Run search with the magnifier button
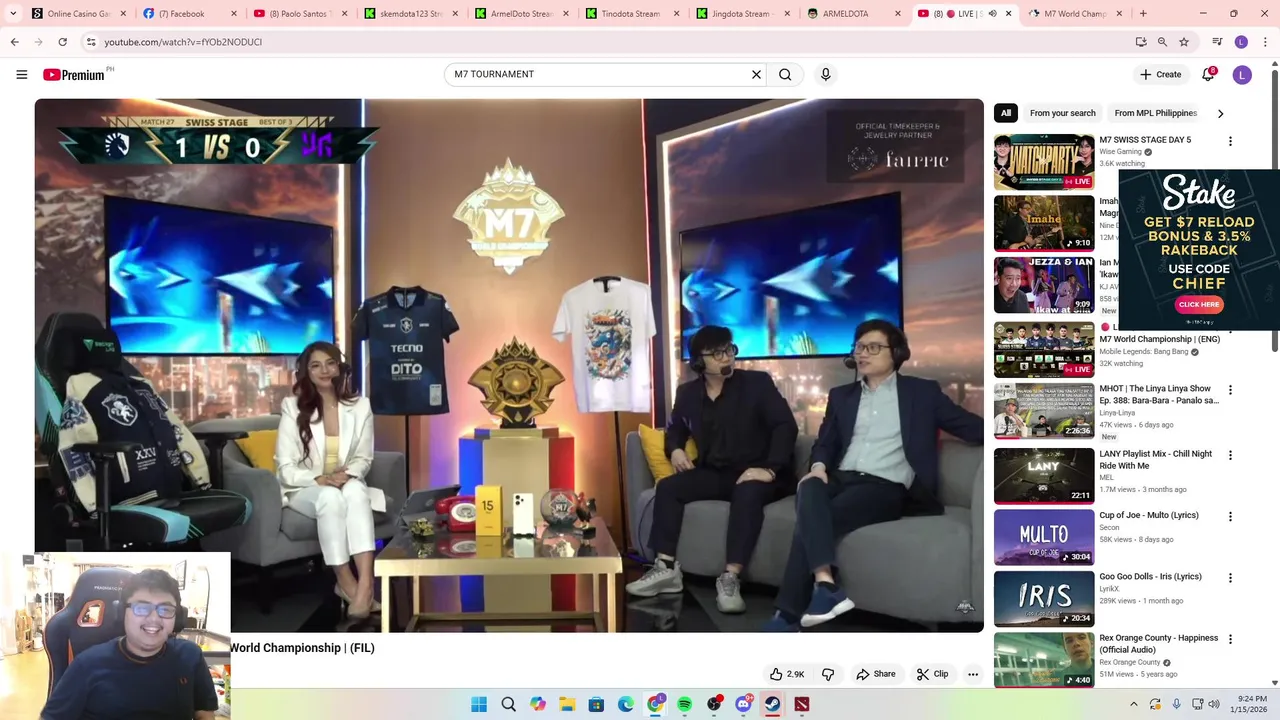 tap(785, 74)
